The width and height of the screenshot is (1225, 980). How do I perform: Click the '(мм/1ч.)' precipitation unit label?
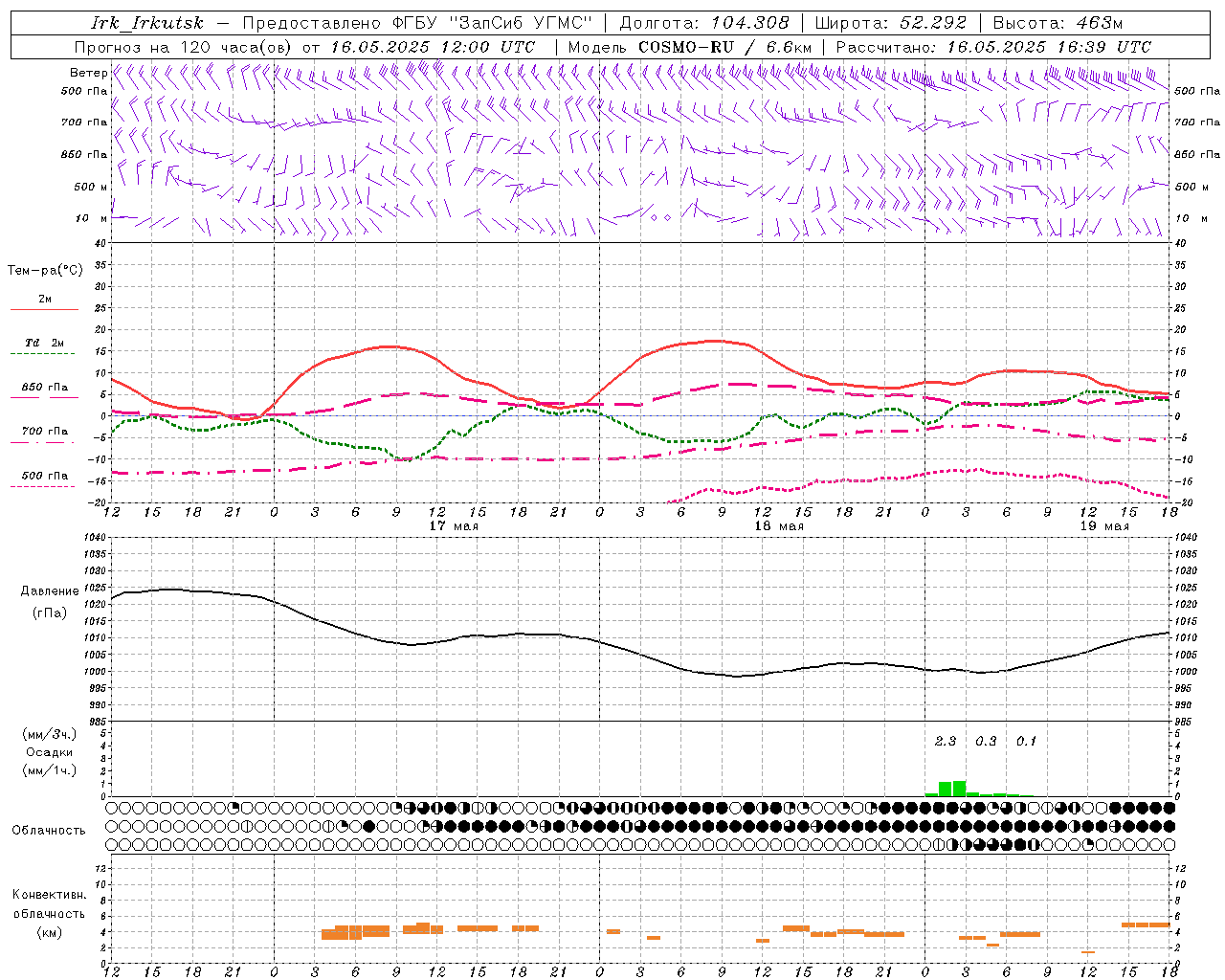tap(49, 770)
